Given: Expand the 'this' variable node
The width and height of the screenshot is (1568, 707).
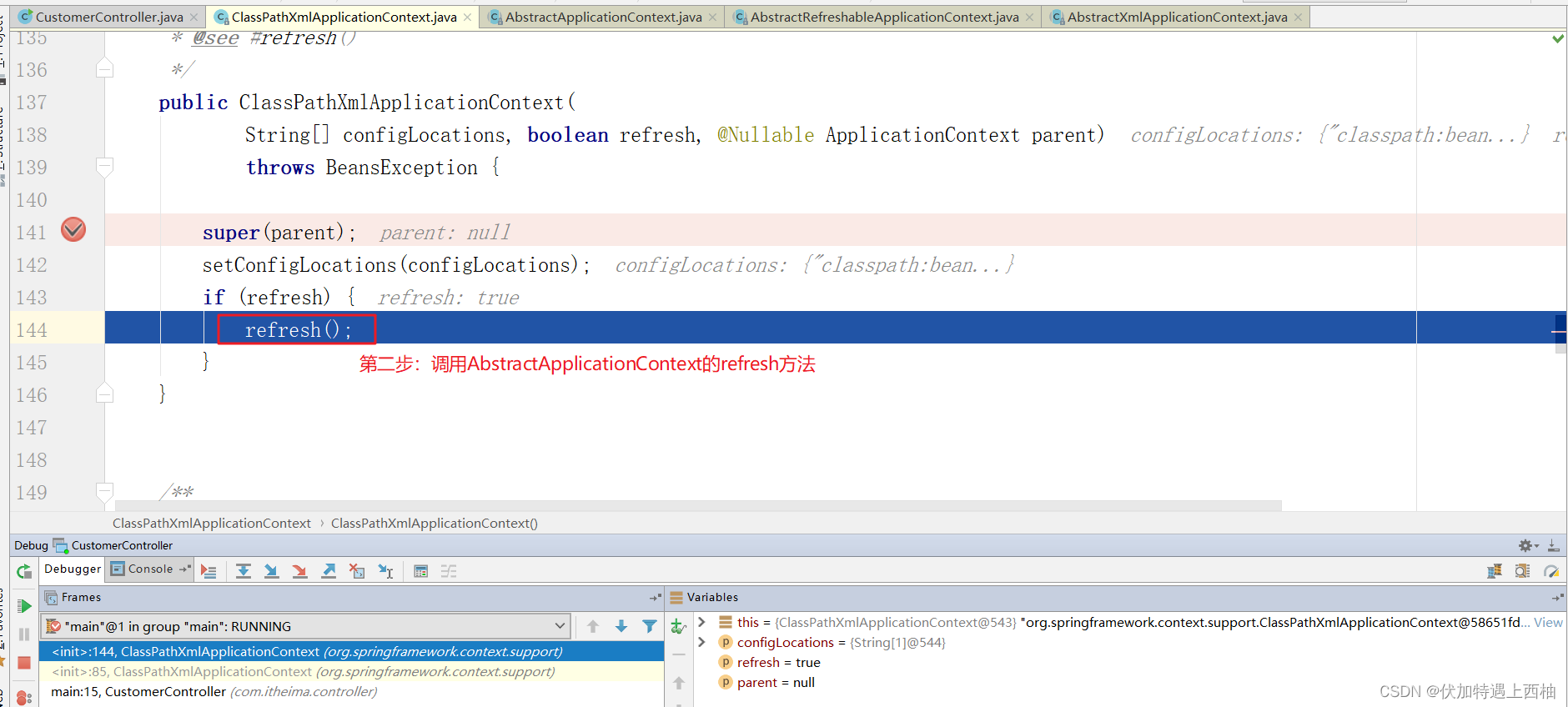Looking at the screenshot, I should pos(701,622).
